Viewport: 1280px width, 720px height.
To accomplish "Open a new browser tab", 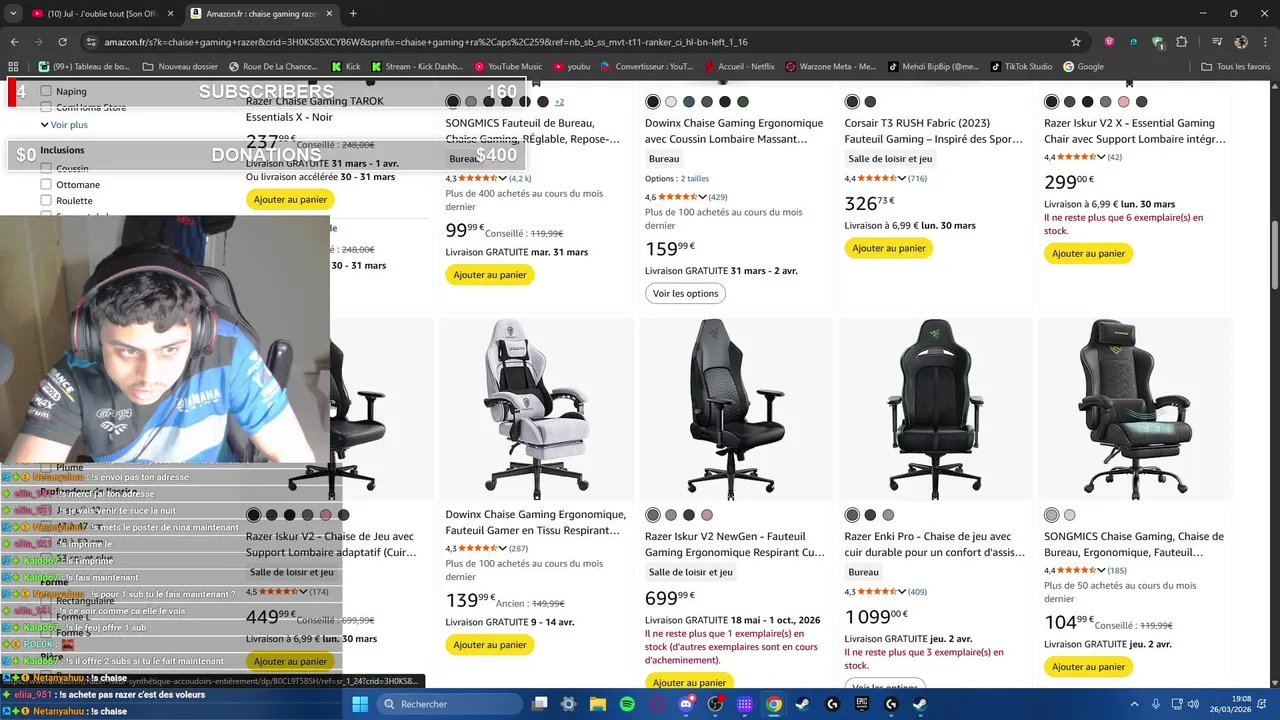I will pyautogui.click(x=353, y=14).
